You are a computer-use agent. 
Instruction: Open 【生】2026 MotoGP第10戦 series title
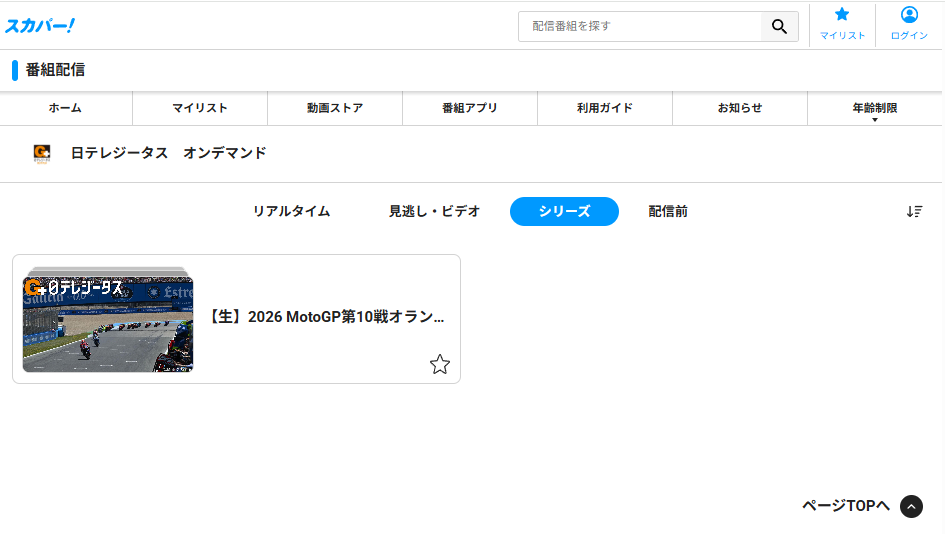tap(325, 317)
